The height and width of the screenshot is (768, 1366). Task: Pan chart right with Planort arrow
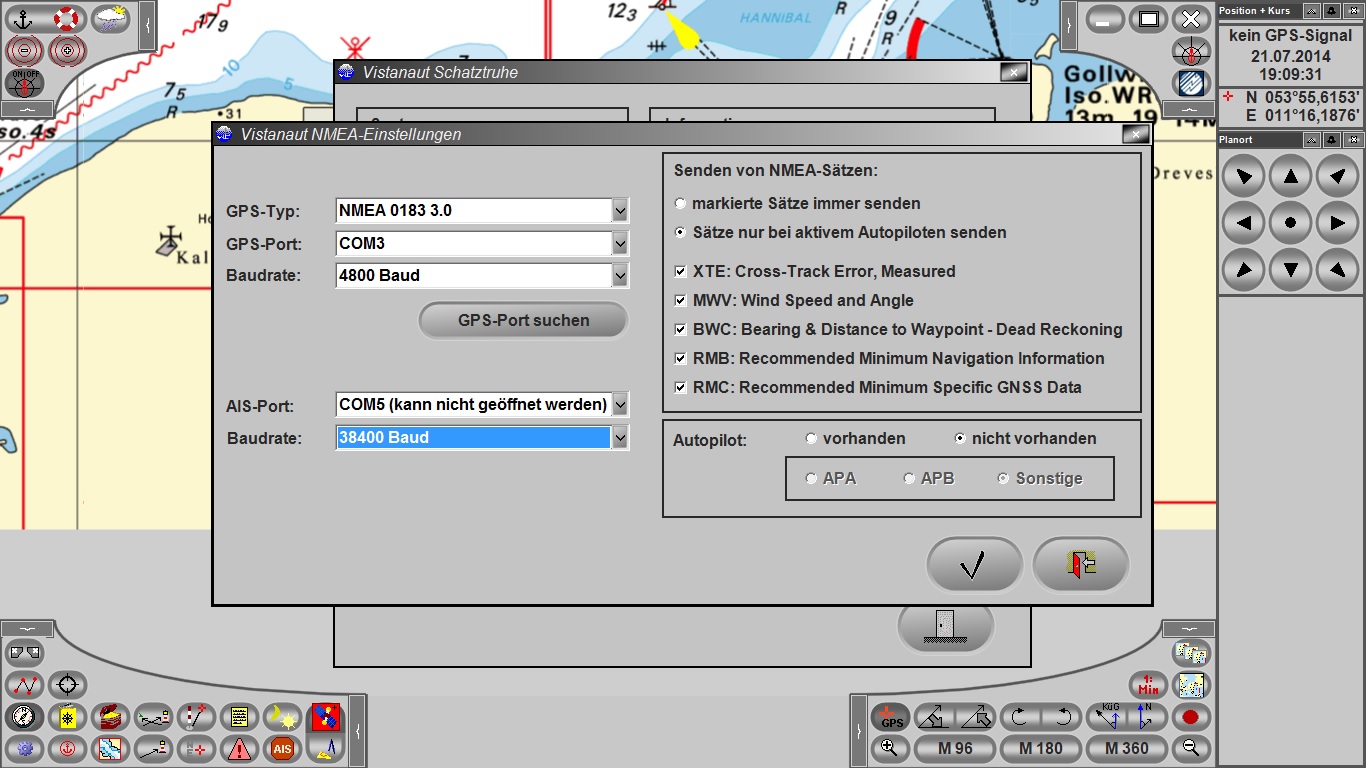click(1337, 223)
